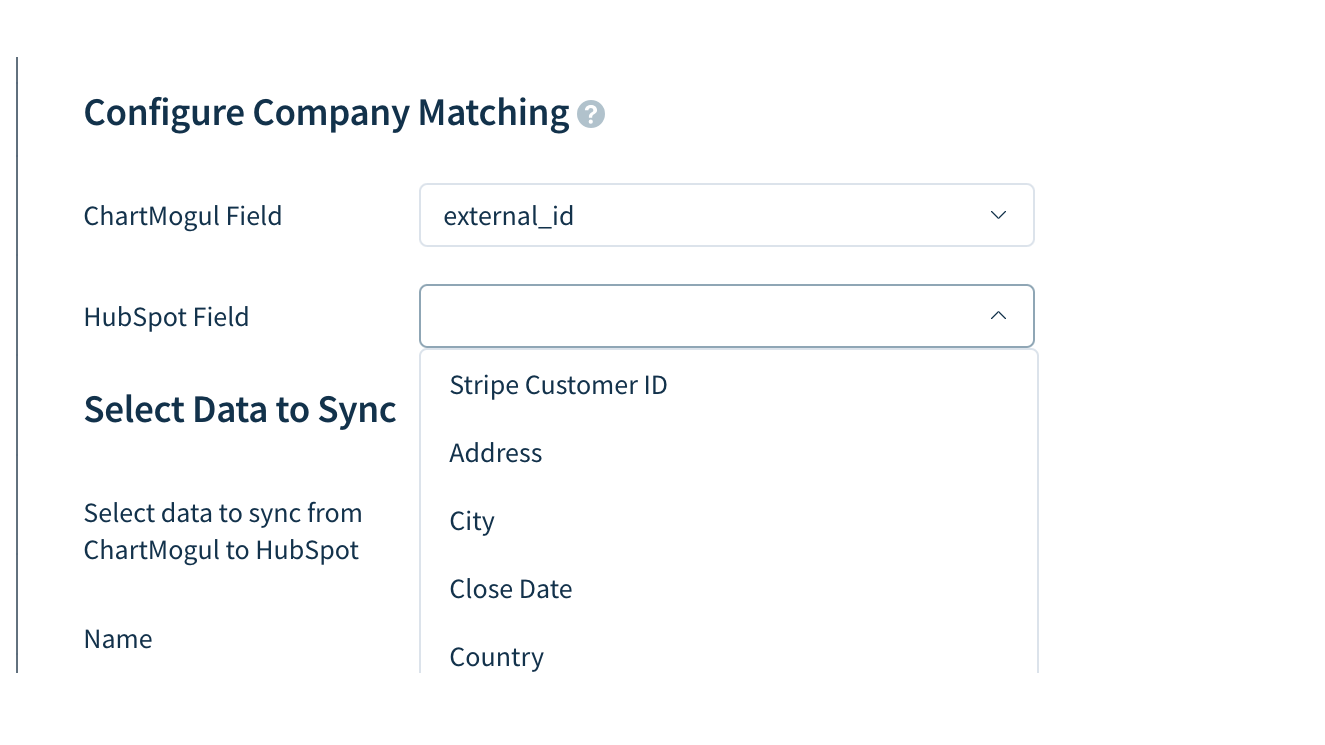Click the Select Data to Sync heading
This screenshot has width=1325, height=745.
[x=240, y=409]
